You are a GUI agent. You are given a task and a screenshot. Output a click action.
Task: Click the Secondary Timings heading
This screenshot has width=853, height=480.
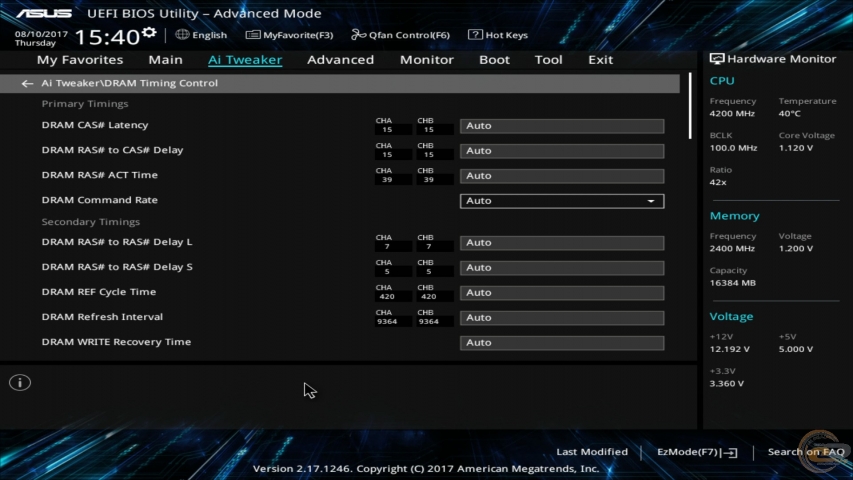click(x=91, y=221)
